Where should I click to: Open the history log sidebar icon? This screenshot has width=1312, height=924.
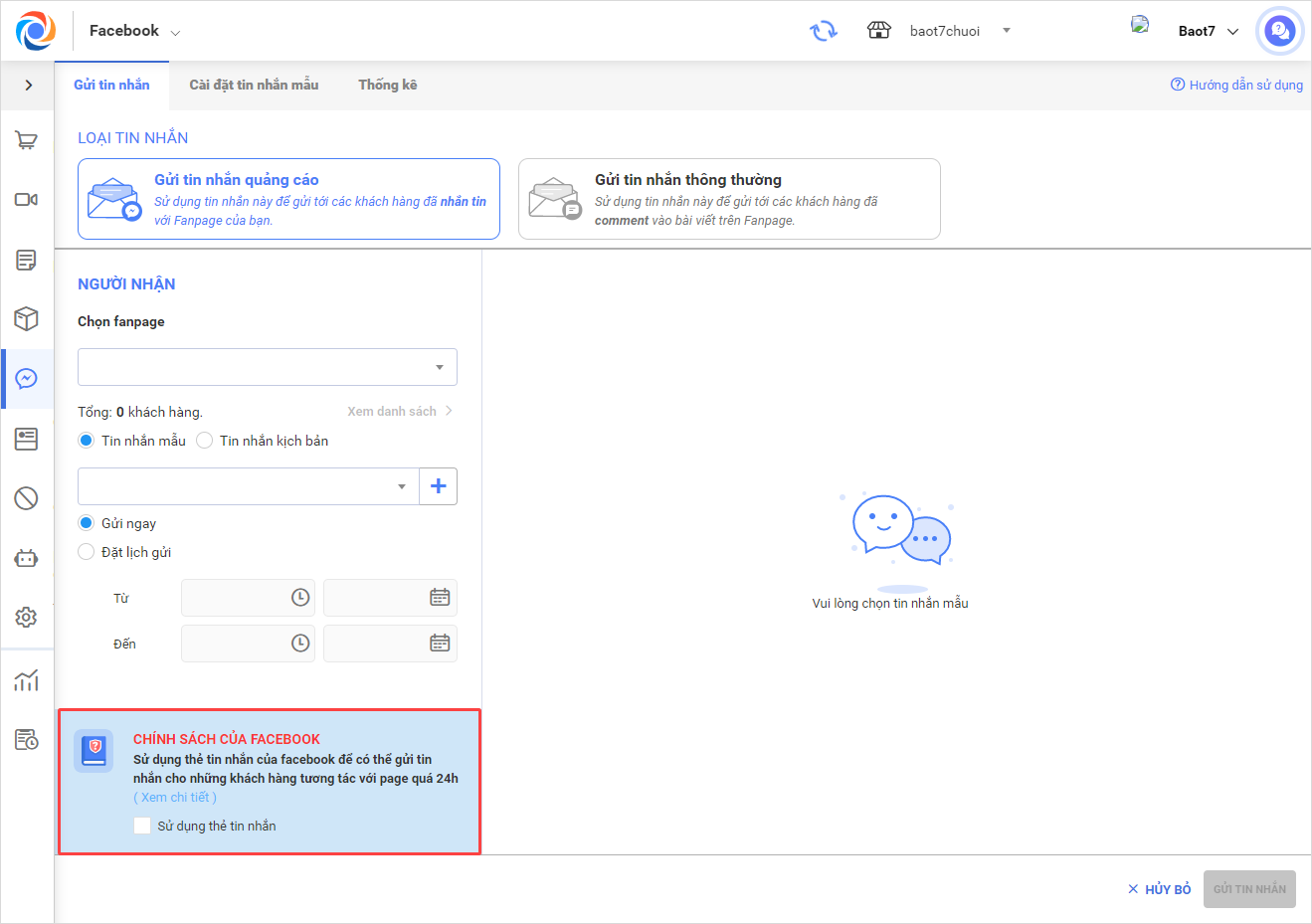27,740
